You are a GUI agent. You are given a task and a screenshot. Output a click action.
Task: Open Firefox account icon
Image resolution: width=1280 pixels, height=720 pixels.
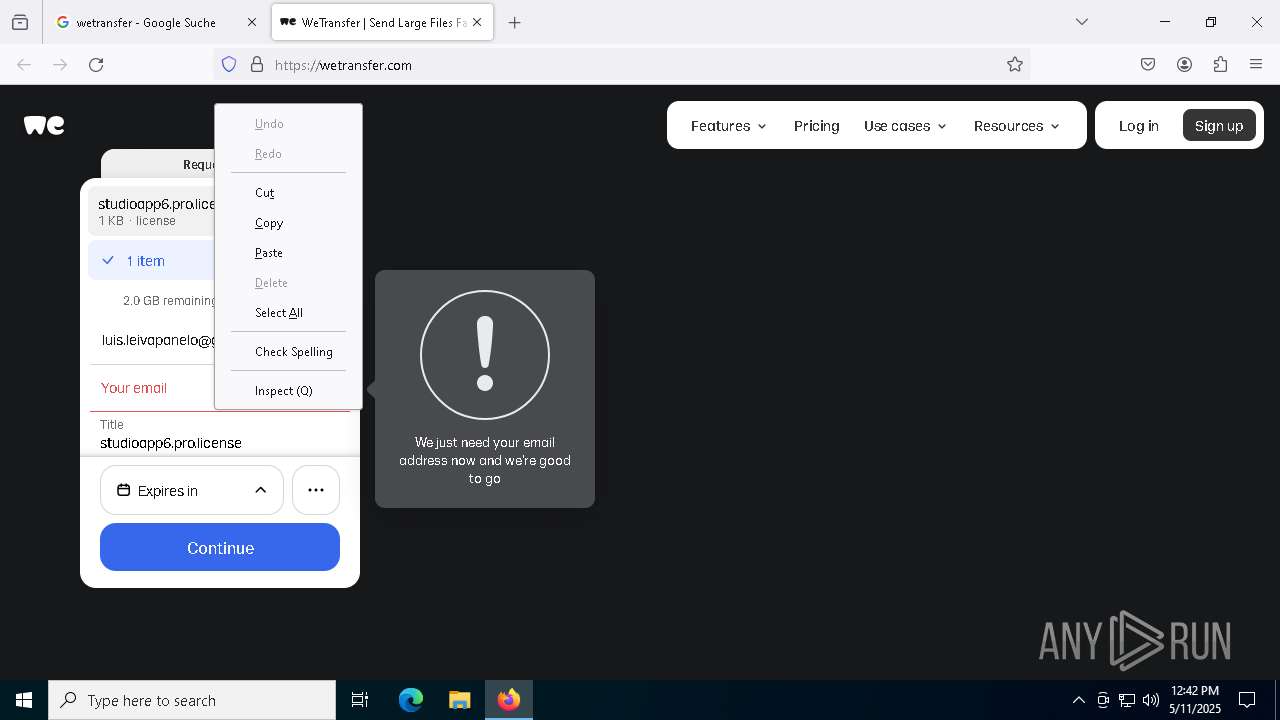click(1184, 65)
